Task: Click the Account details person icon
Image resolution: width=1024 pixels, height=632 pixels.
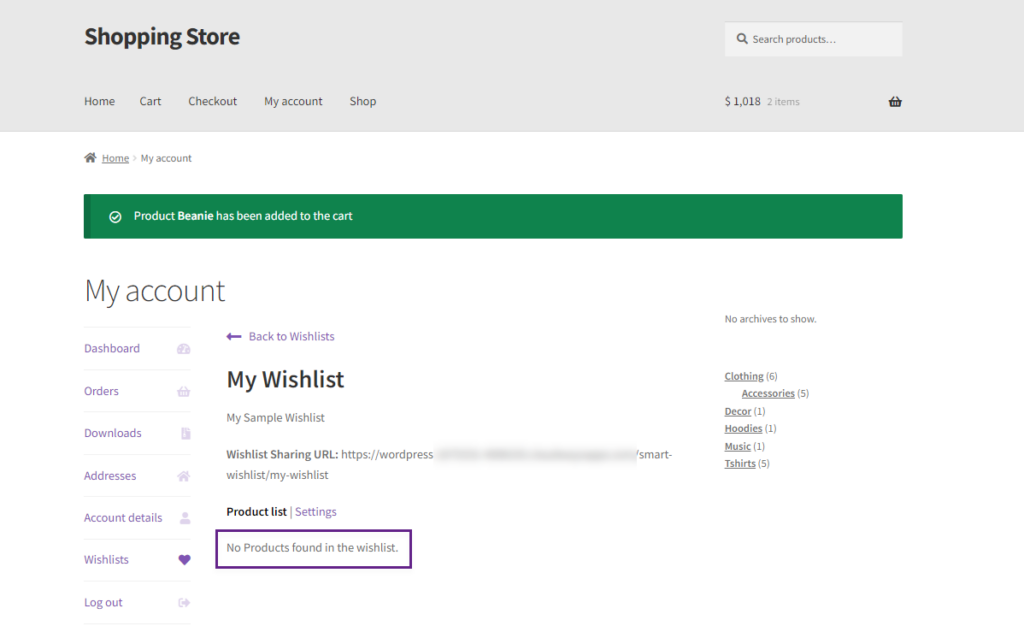Action: coord(185,518)
